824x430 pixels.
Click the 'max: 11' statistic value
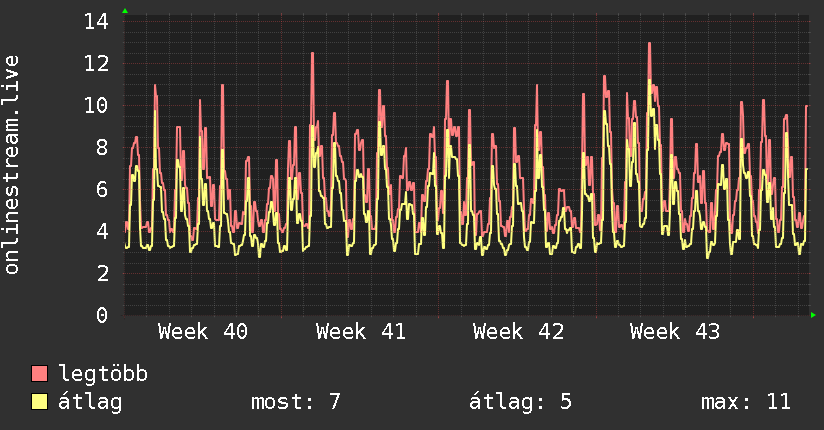coord(746,402)
